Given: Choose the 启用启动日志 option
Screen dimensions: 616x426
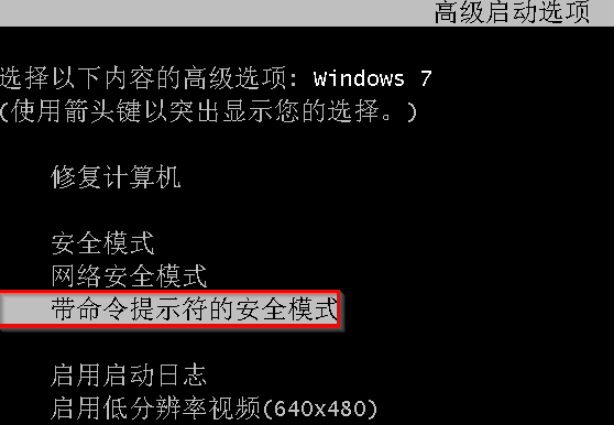Looking at the screenshot, I should 129,375.
